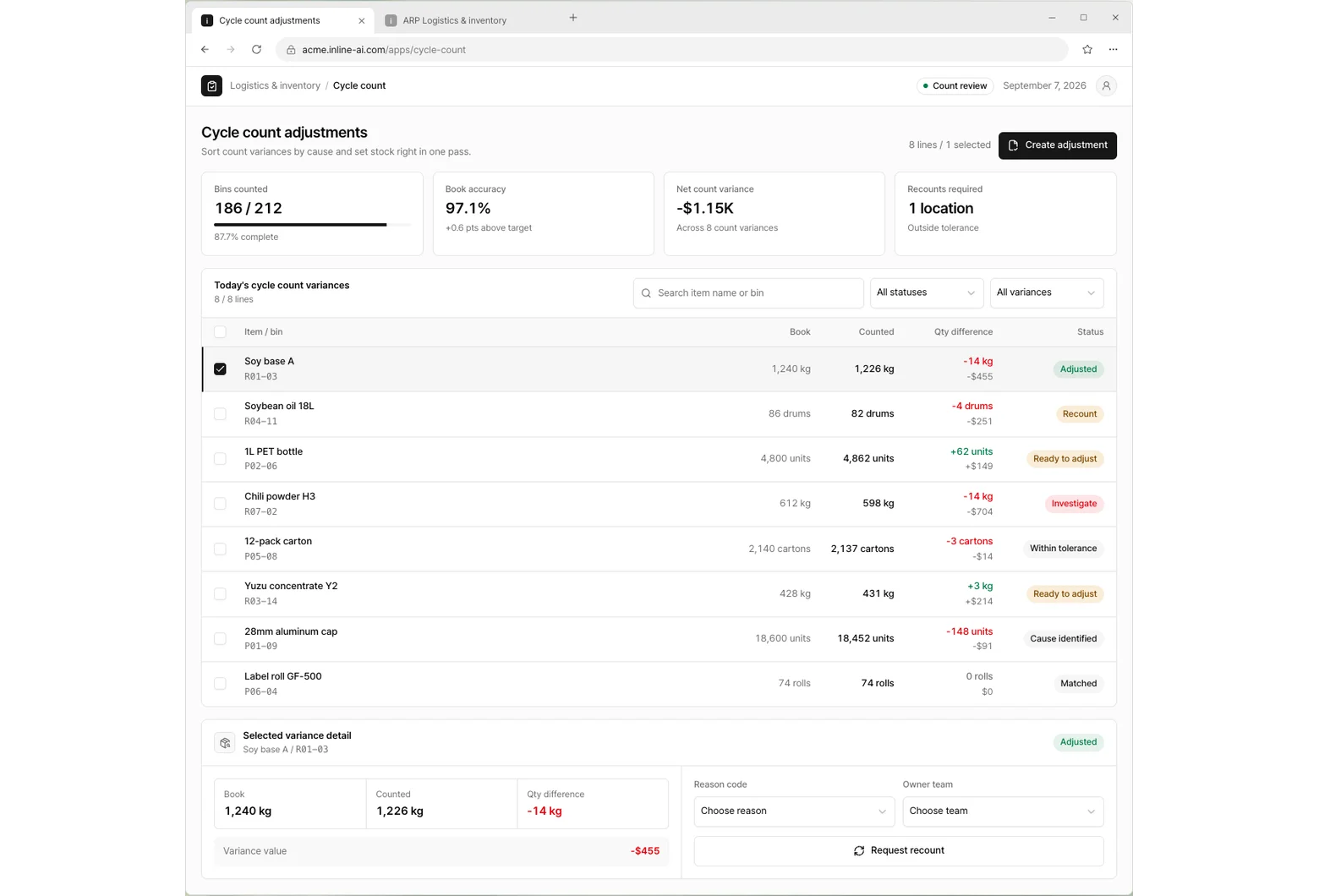The image size is (1319, 896).
Task: Check the Chili powder H3 row
Action: tap(220, 504)
